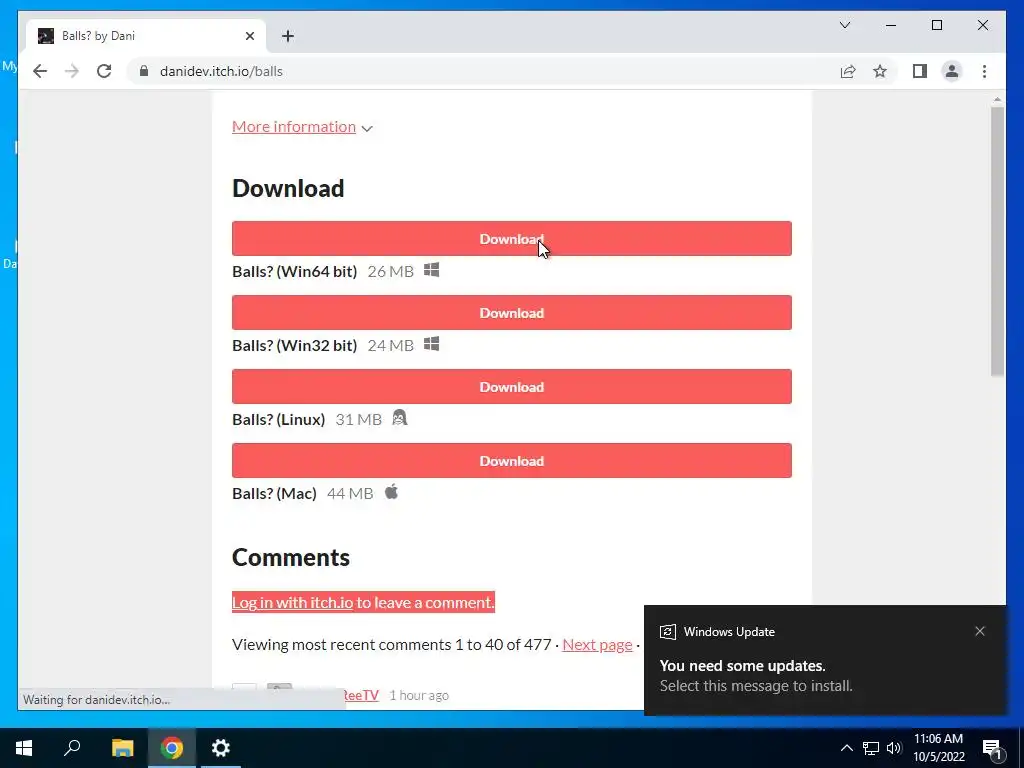Click the Balls? (Linux) file name
The image size is (1024, 768).
pyautogui.click(x=278, y=419)
